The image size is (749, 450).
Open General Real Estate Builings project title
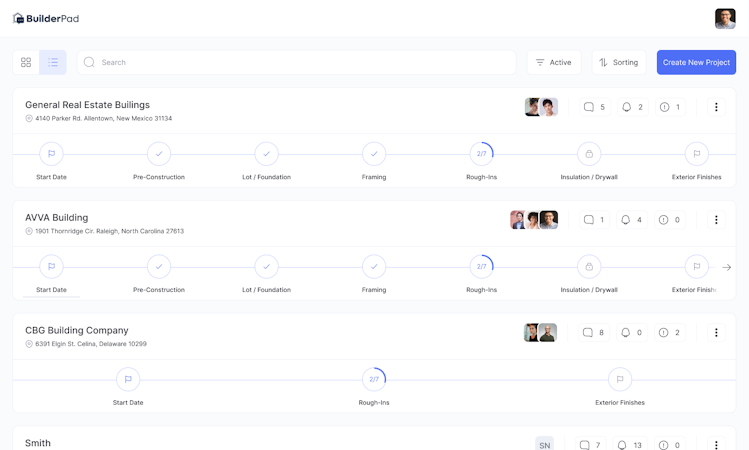[x=87, y=105]
